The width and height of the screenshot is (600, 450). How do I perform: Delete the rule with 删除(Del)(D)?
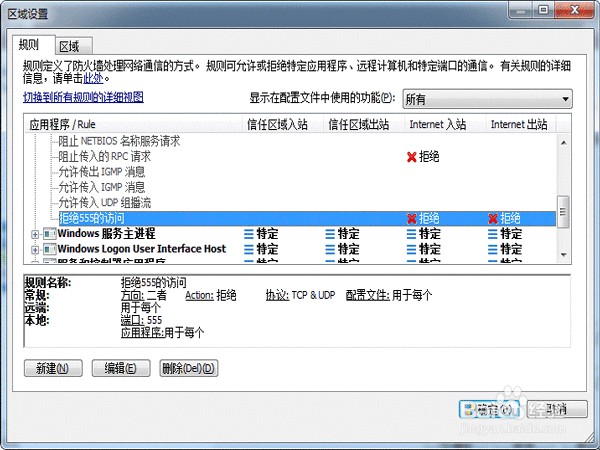coord(189,368)
